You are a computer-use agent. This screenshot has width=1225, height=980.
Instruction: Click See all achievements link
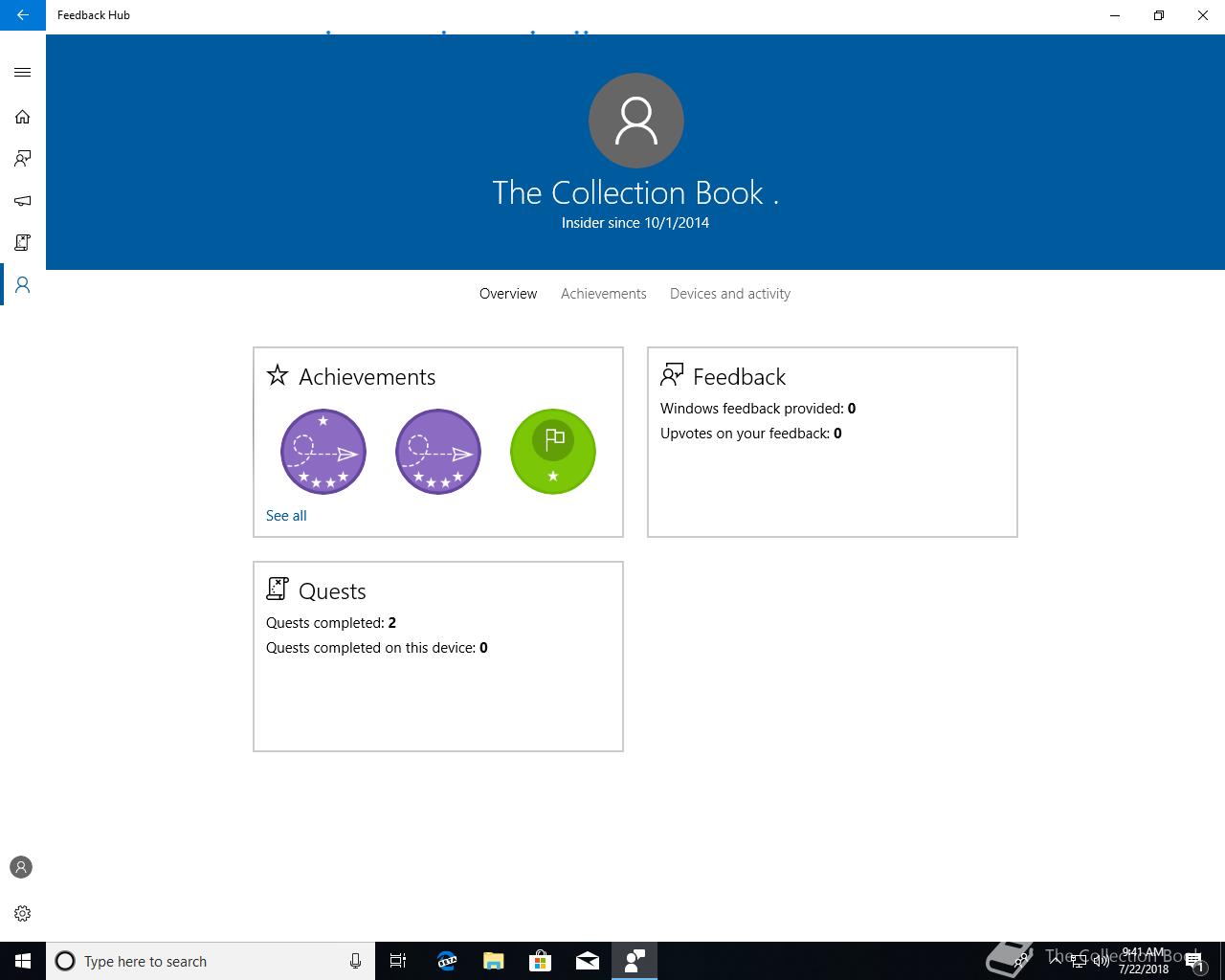point(286,516)
